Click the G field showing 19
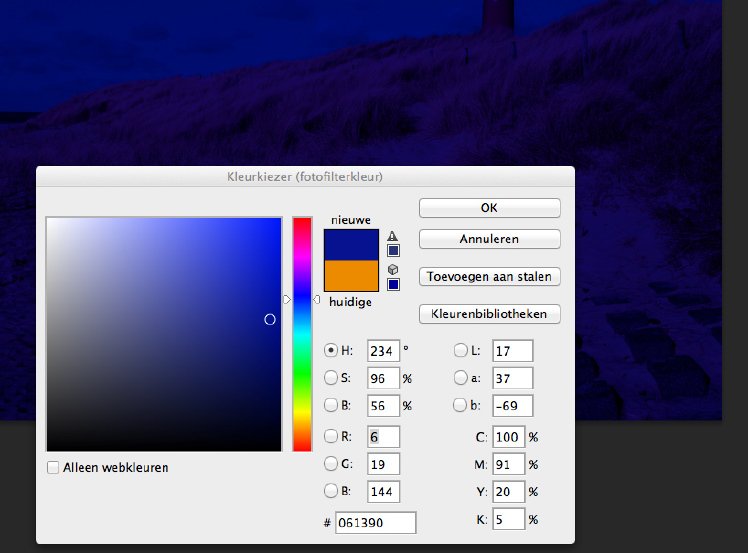This screenshot has width=748, height=553. [383, 464]
